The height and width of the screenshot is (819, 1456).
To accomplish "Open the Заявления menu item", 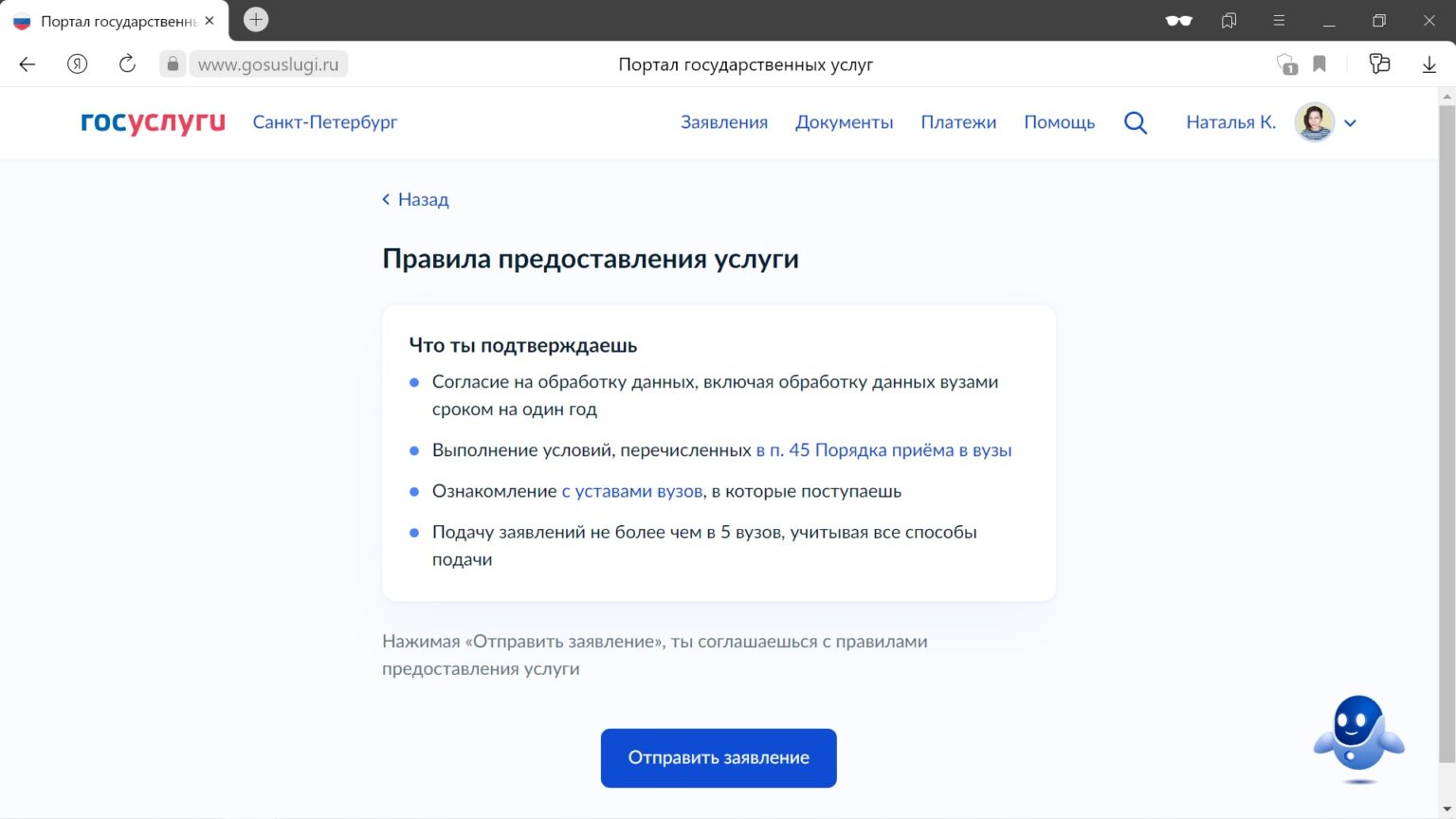I will (723, 122).
